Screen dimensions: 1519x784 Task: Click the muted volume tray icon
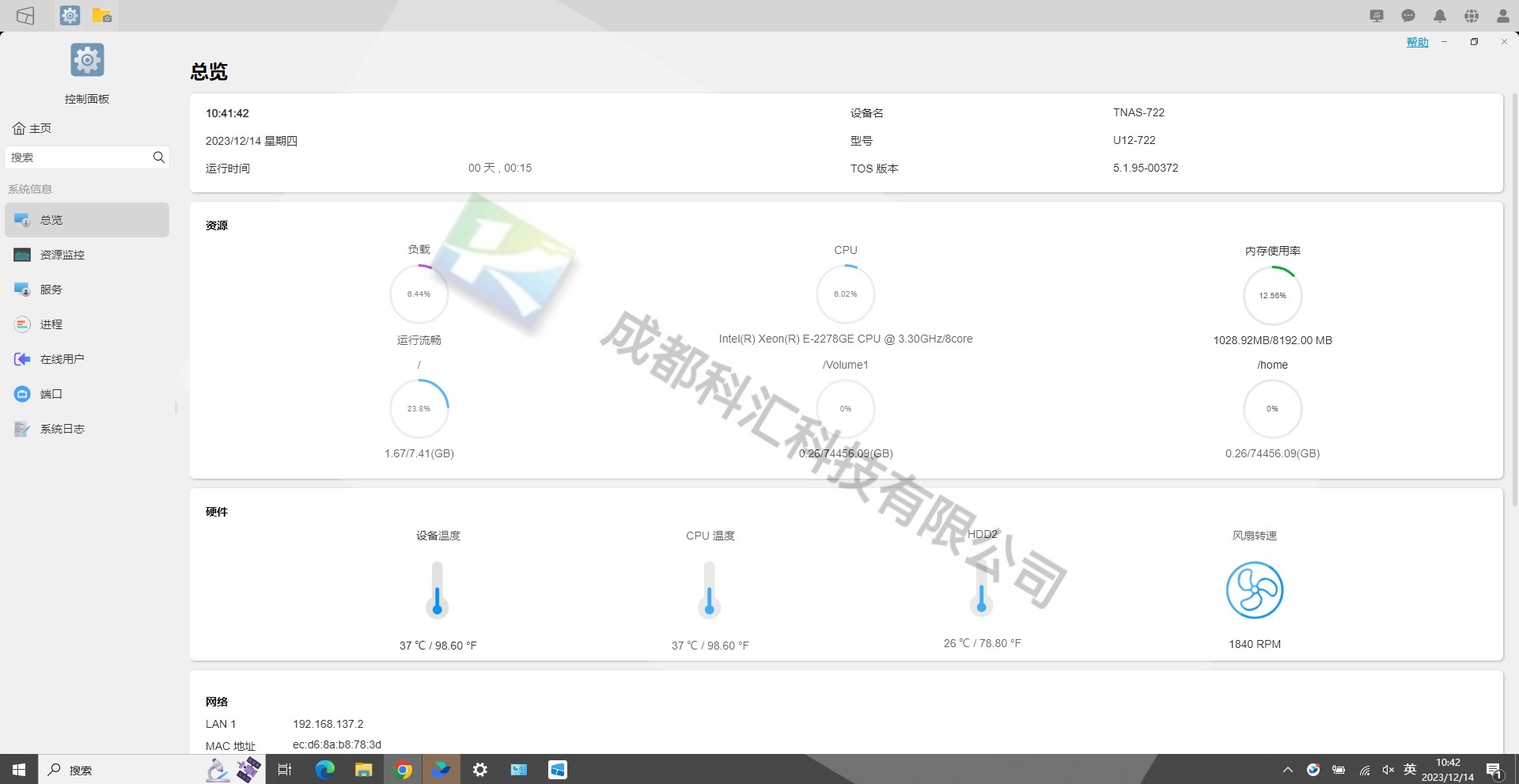1388,770
